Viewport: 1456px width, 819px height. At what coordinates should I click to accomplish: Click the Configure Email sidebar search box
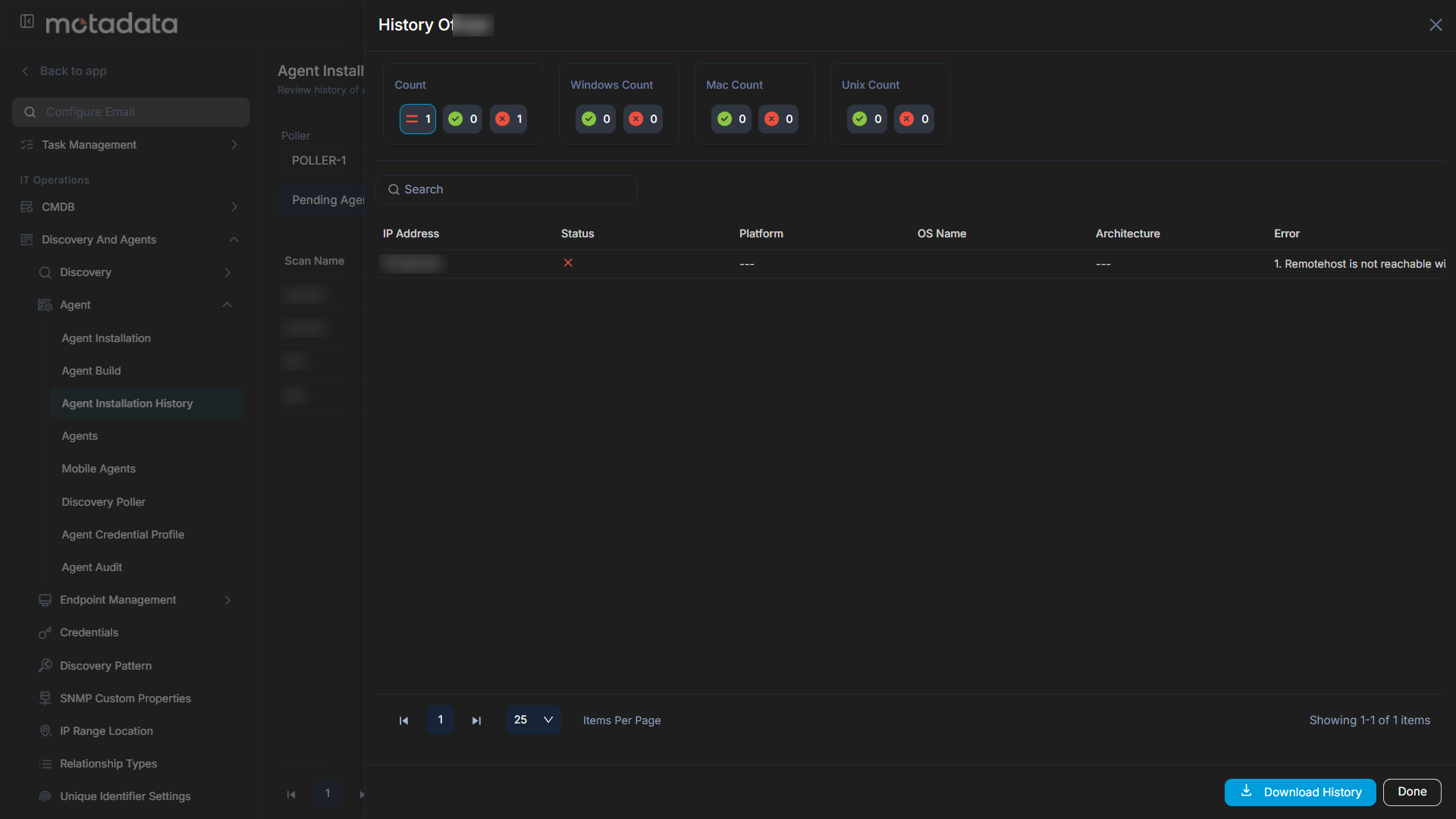[130, 112]
